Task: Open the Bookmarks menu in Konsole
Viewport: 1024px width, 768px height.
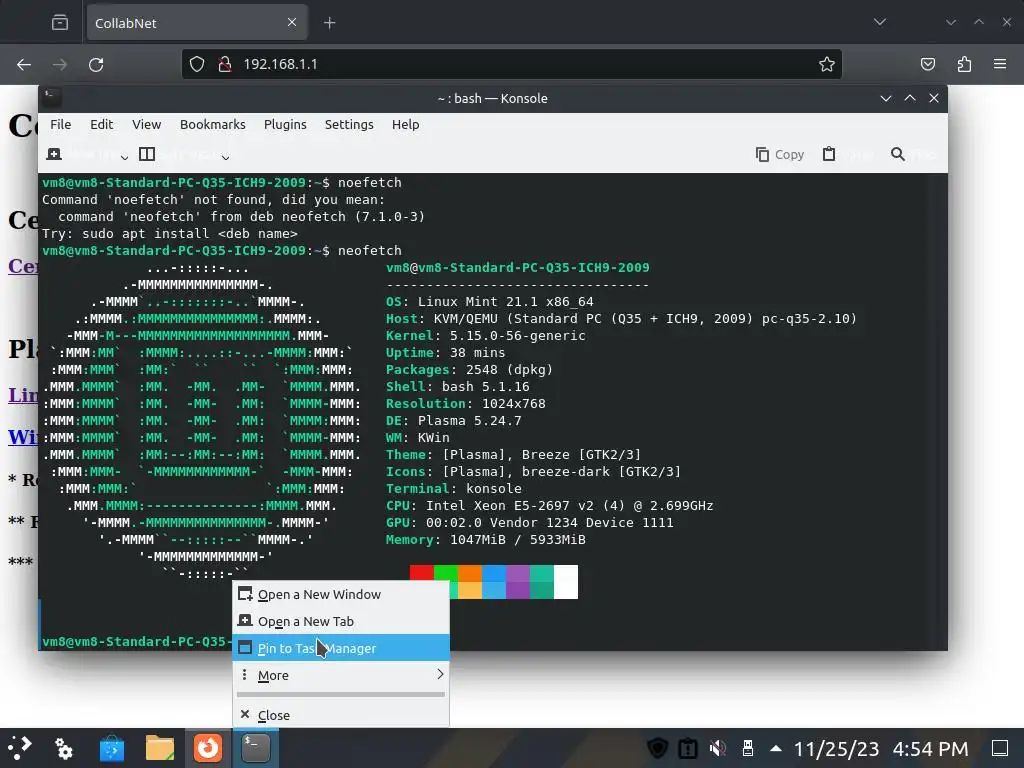Action: pos(213,124)
